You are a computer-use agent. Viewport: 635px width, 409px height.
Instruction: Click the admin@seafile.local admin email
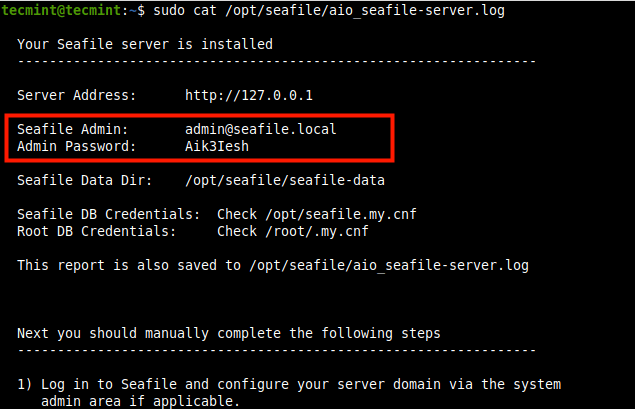coord(260,130)
